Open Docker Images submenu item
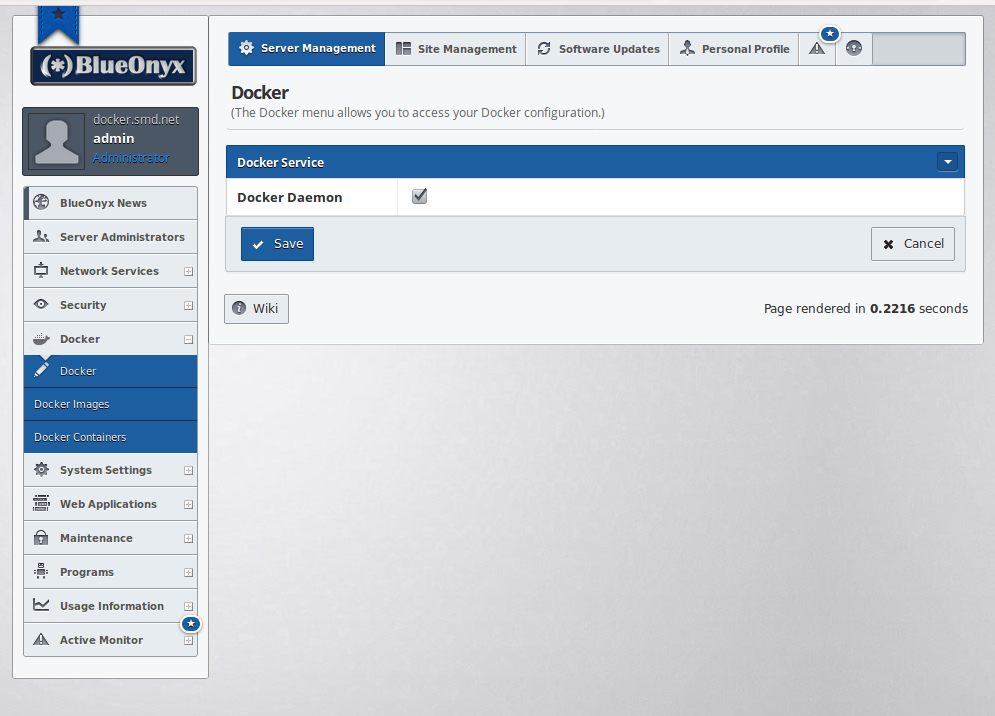Image resolution: width=995 pixels, height=716 pixels. 110,404
